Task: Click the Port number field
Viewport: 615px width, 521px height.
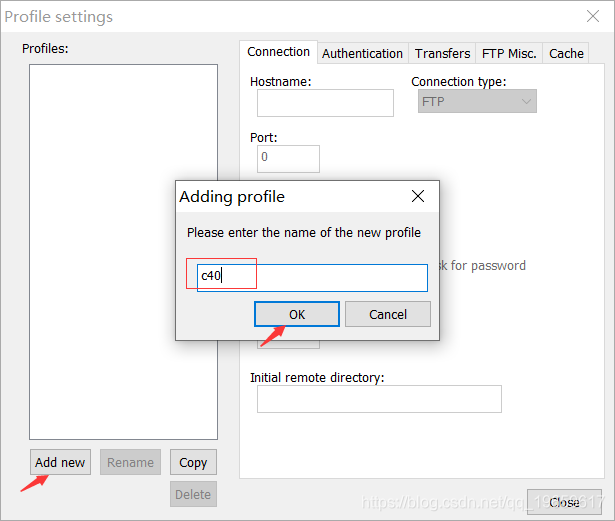Action: tap(288, 159)
